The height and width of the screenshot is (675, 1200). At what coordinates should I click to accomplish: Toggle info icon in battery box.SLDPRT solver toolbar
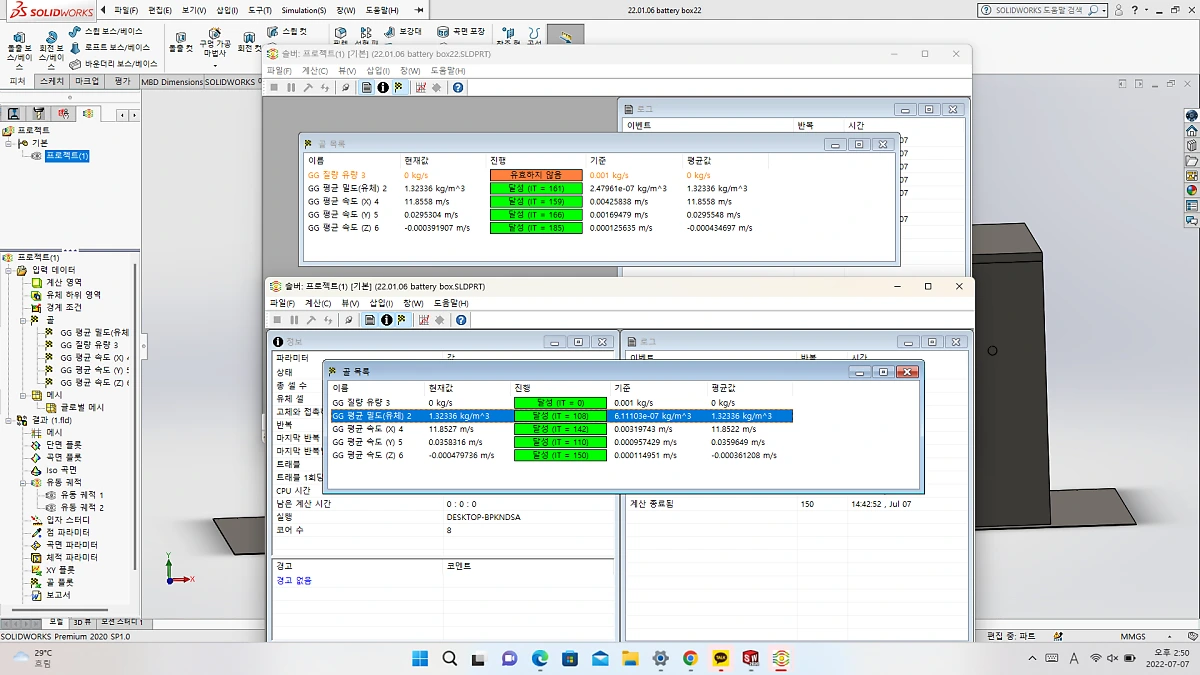point(386,320)
